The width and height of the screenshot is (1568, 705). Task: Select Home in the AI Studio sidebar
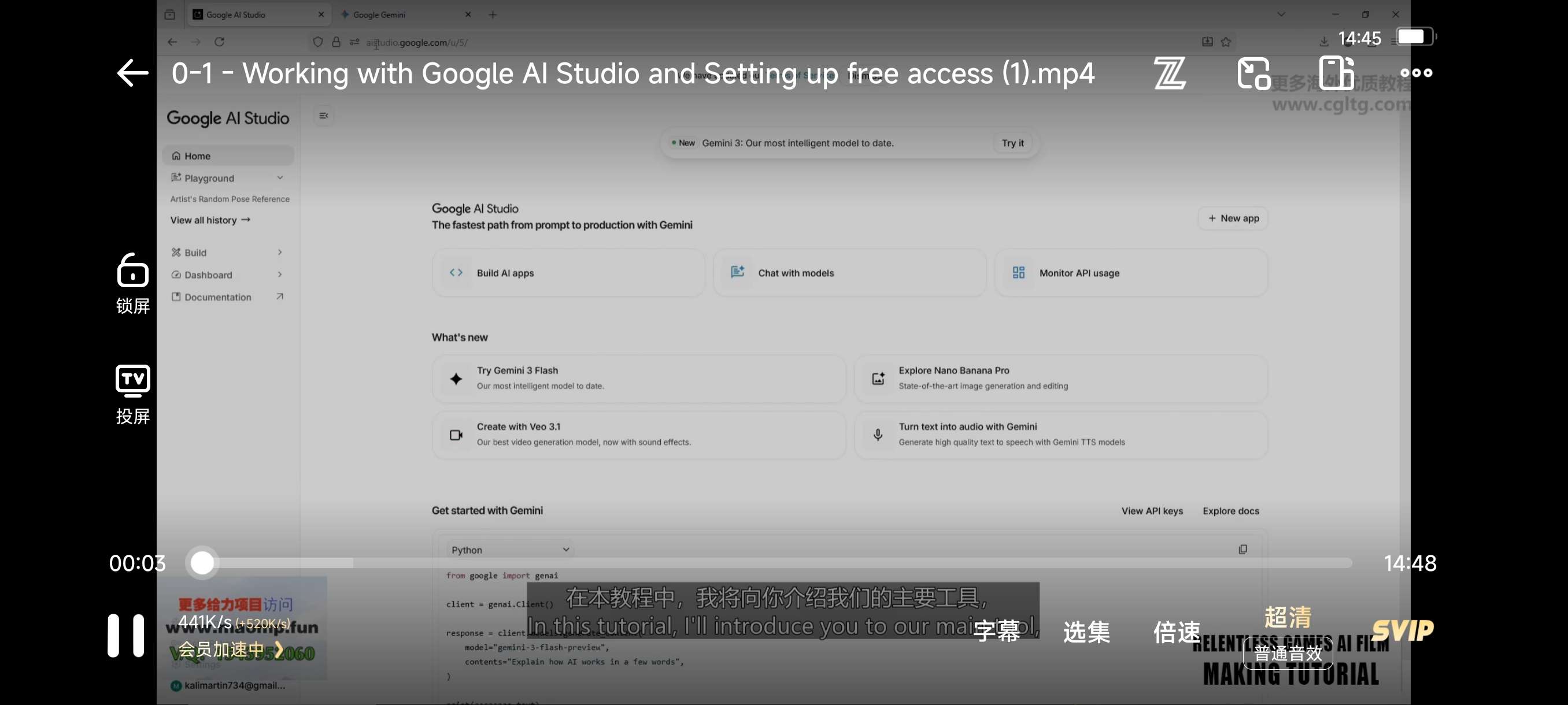[x=228, y=155]
